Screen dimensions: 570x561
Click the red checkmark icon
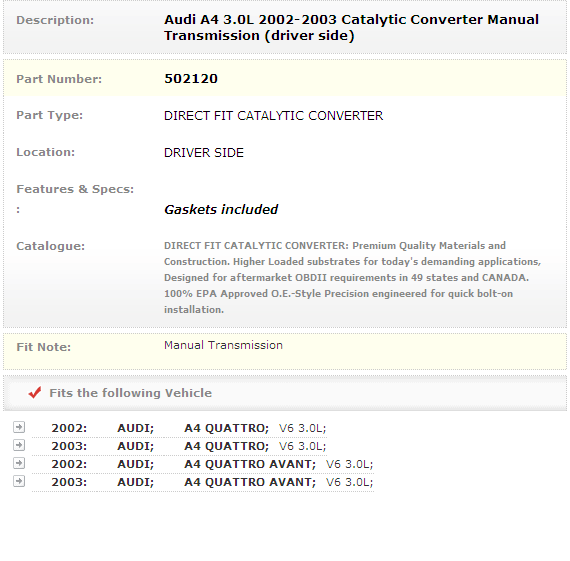tap(35, 392)
